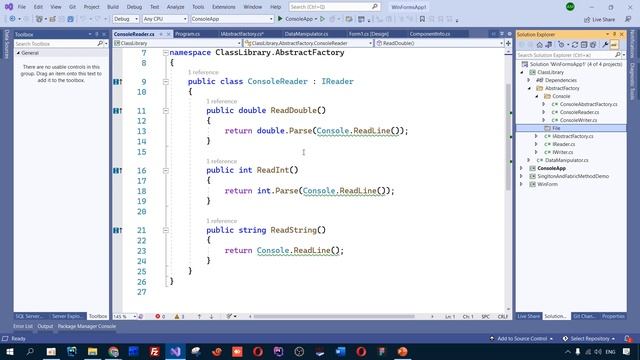Open the Debug configuration dropdown

[126, 19]
